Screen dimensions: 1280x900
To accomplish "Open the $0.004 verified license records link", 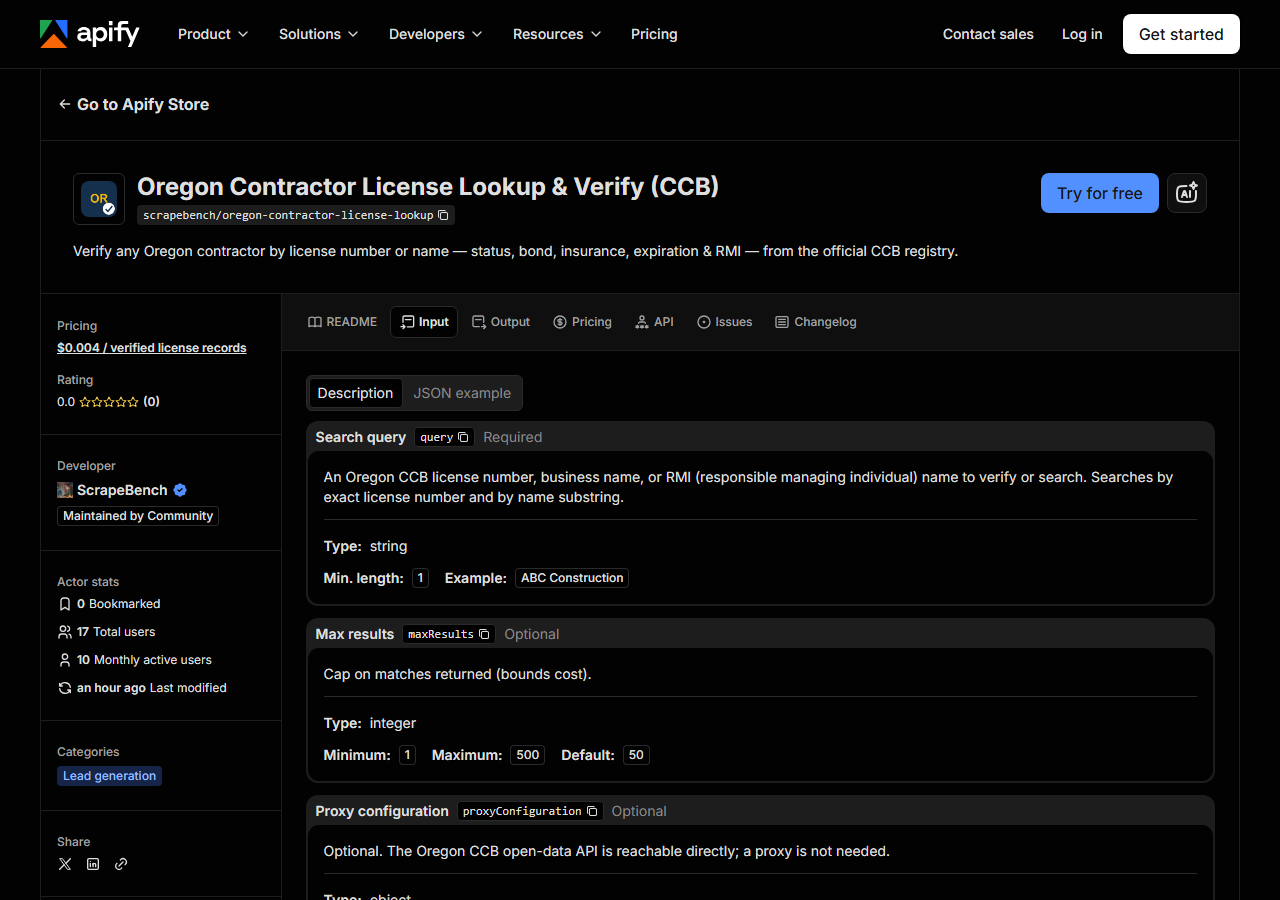I will click(152, 348).
